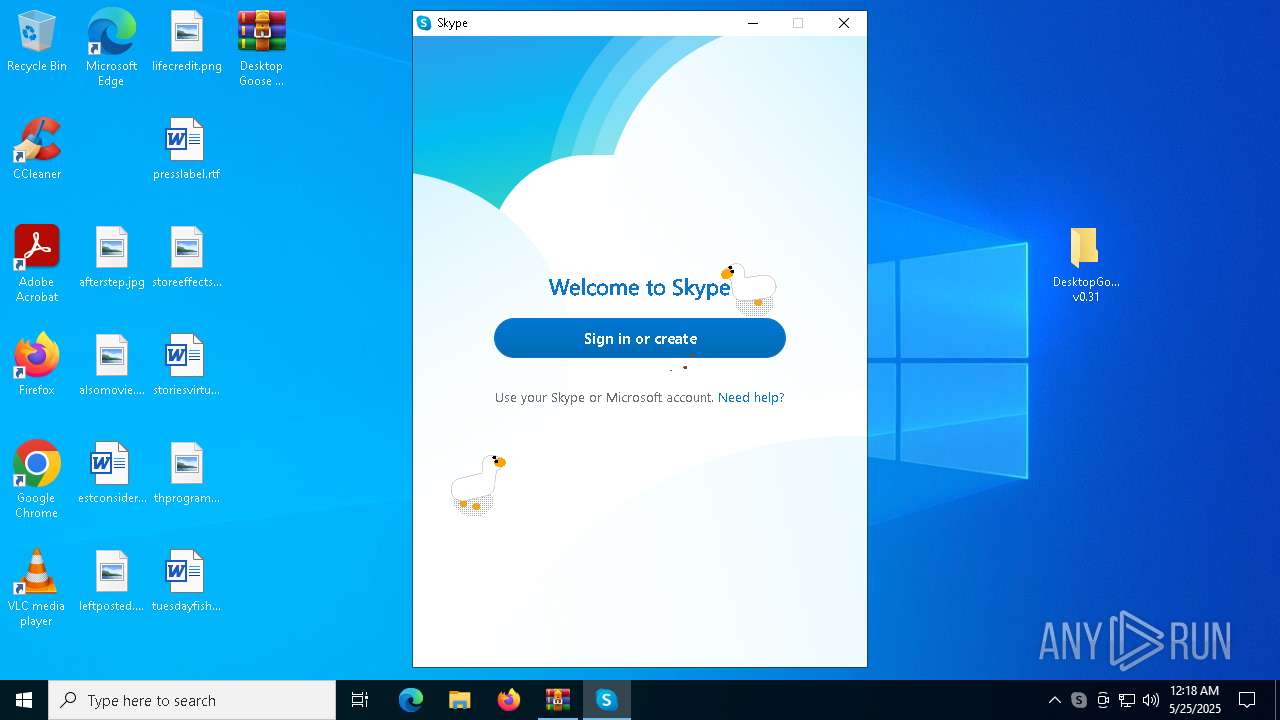Expand the hidden system tray icons
This screenshot has width=1280, height=720.
[x=1055, y=700]
